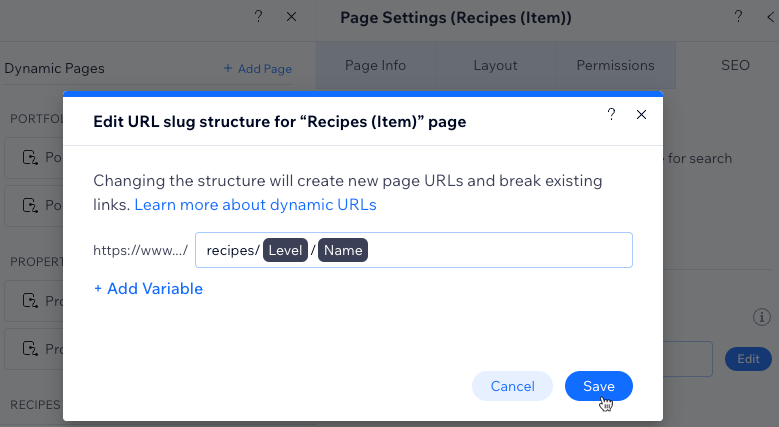
Task: Close the Edit URL slug structure dialog
Action: (x=641, y=114)
